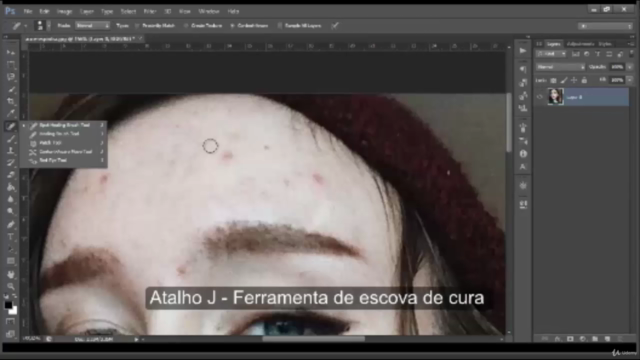The image size is (640, 360).
Task: Turn layer filtering on or off
Action: click(x=631, y=53)
